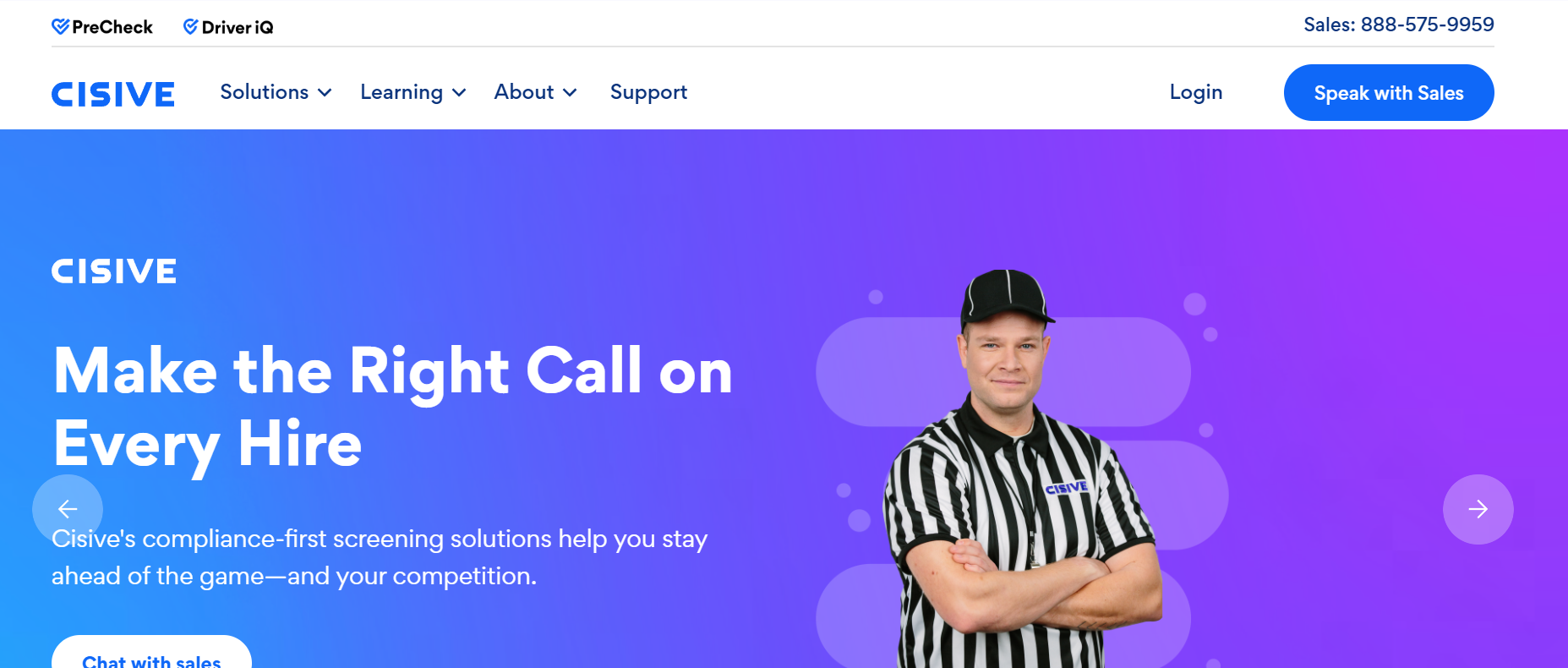Viewport: 1568px width, 668px height.
Task: Open the Learning menu label
Action: click(402, 92)
